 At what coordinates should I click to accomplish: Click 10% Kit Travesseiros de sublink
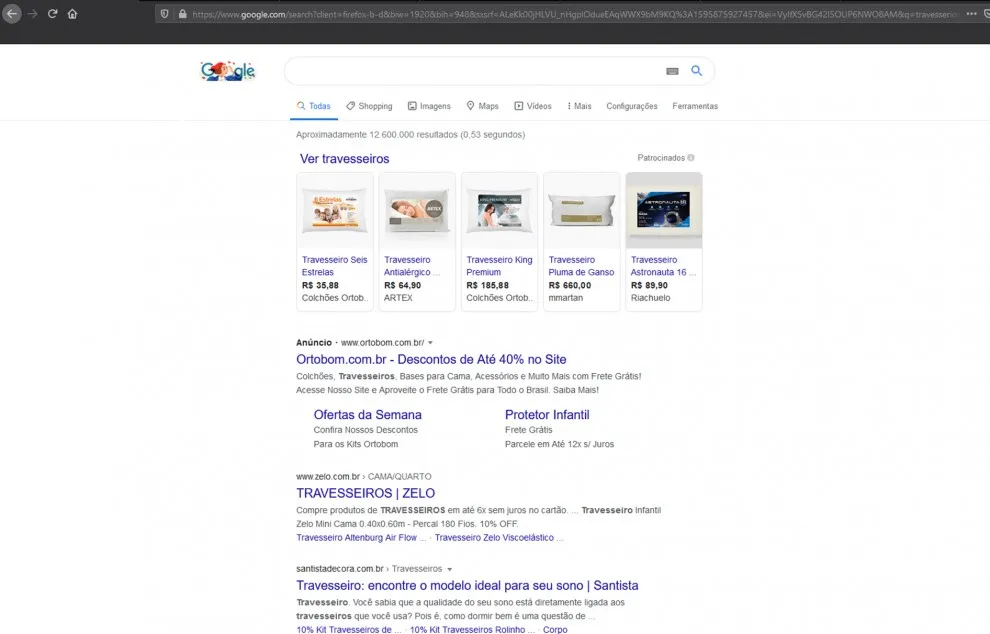[349, 630]
